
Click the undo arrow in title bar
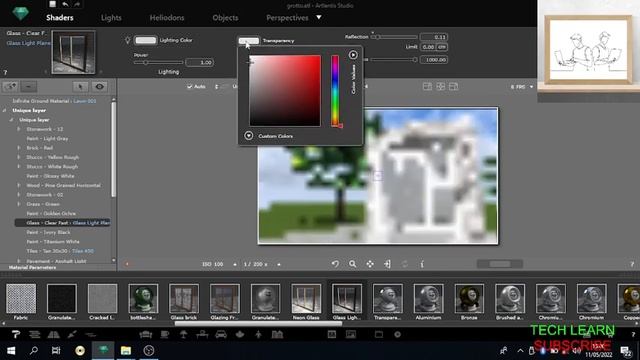(x=65, y=4)
